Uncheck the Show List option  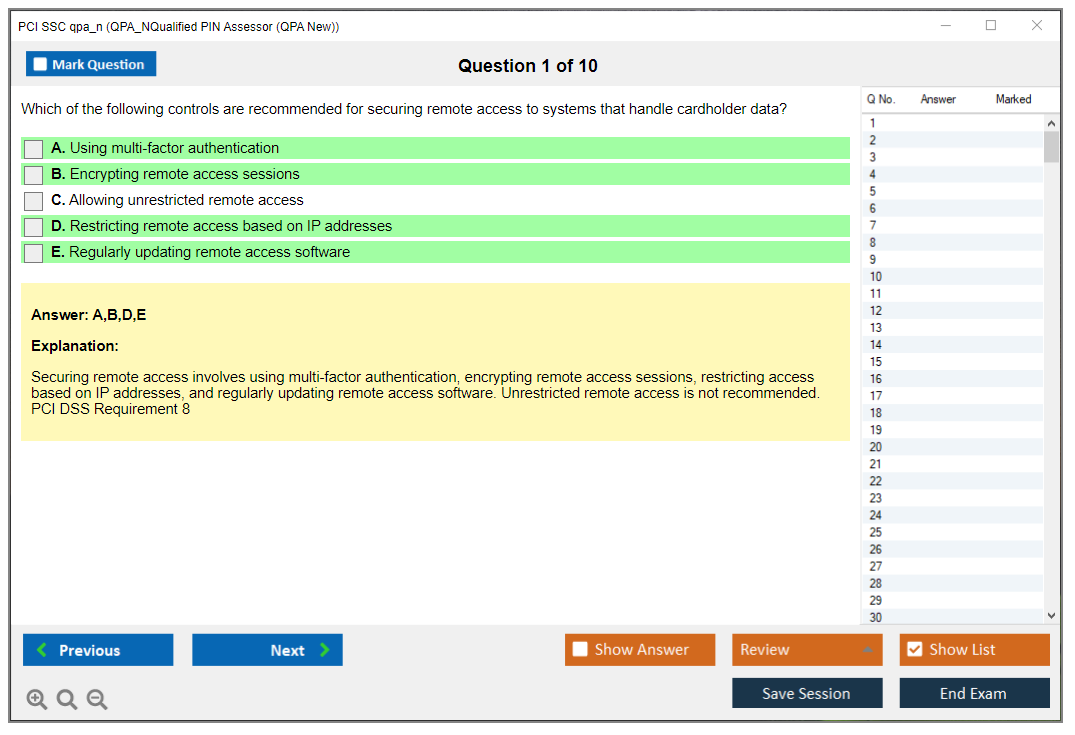pos(914,650)
